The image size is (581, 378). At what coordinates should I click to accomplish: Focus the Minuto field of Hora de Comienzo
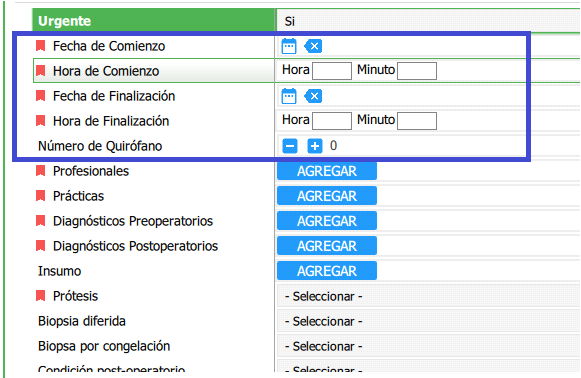[417, 71]
